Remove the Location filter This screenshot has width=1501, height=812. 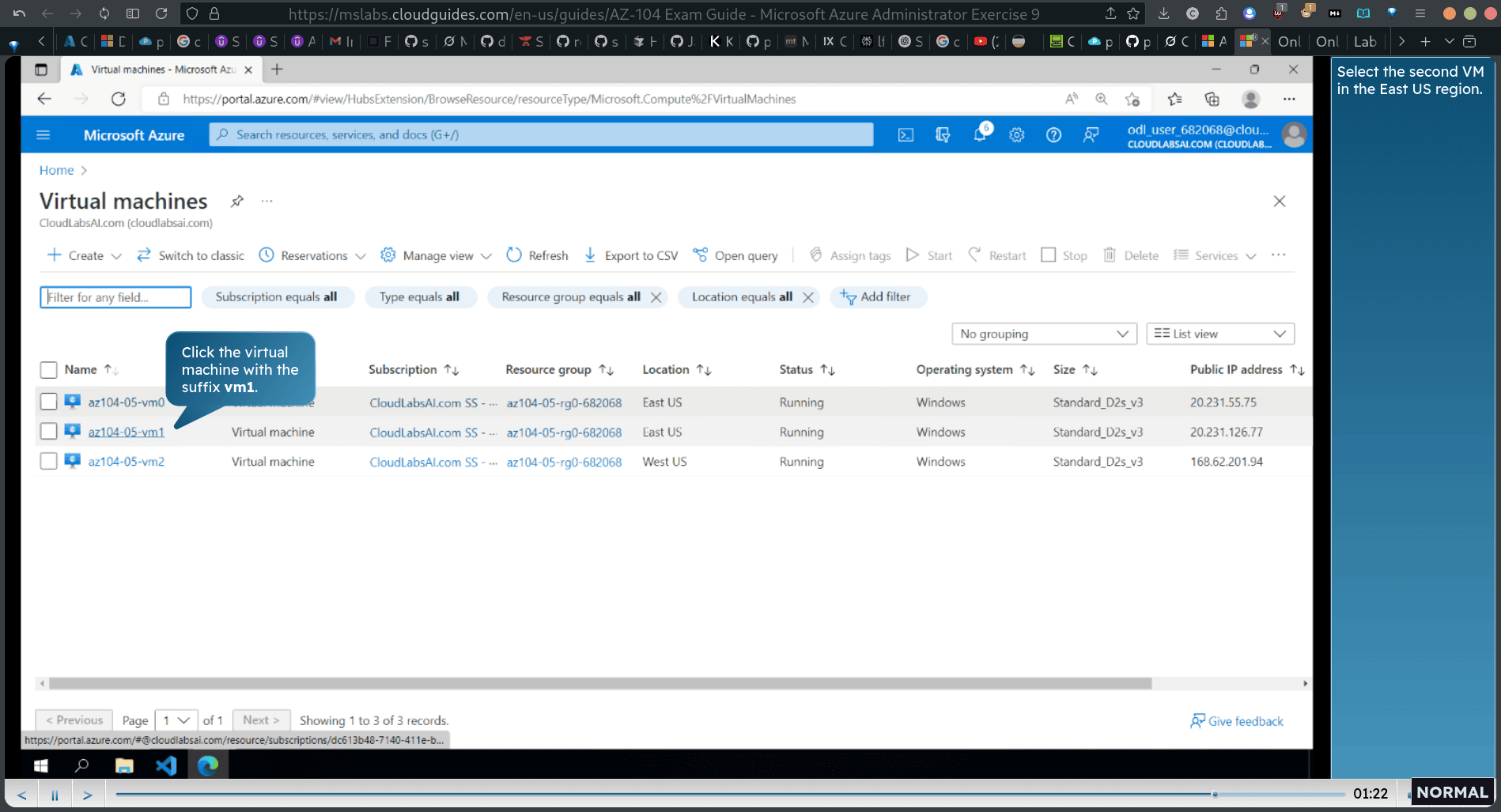[807, 297]
